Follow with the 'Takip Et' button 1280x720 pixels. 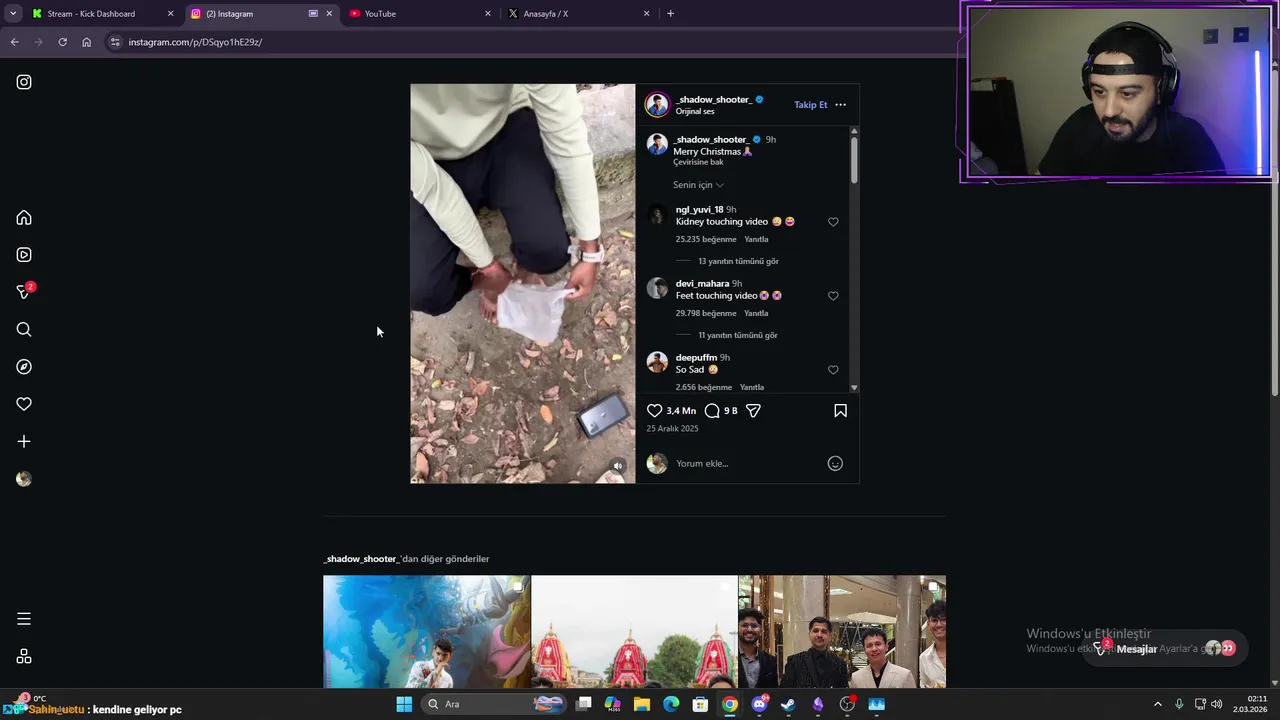coord(810,105)
